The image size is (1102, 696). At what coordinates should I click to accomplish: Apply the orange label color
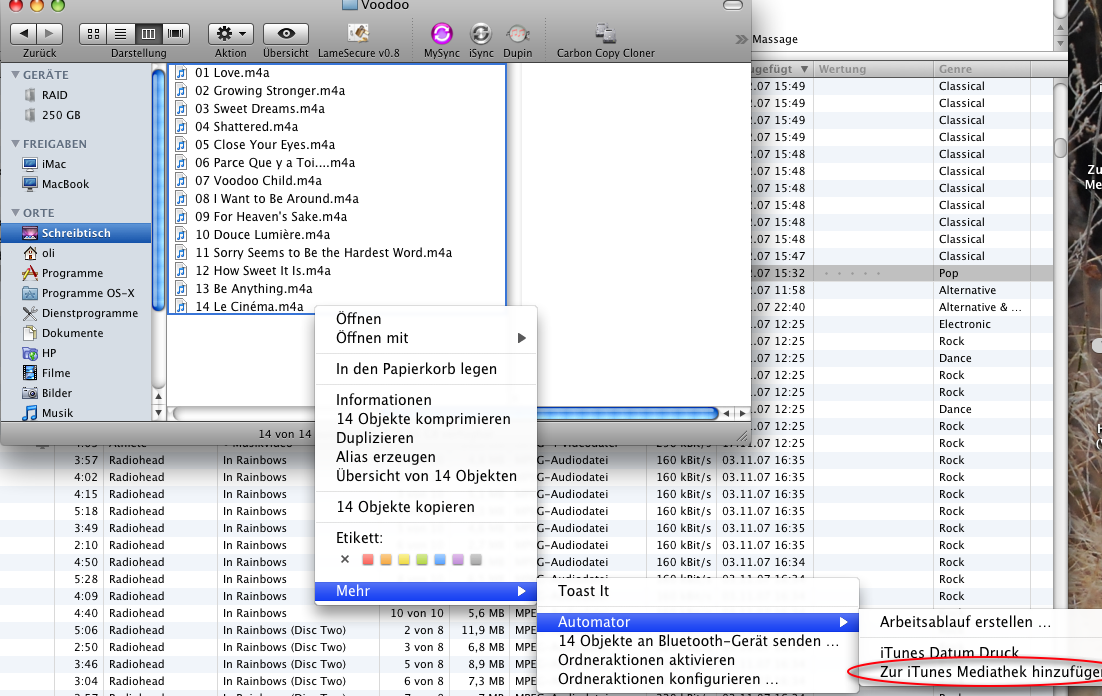[x=386, y=560]
